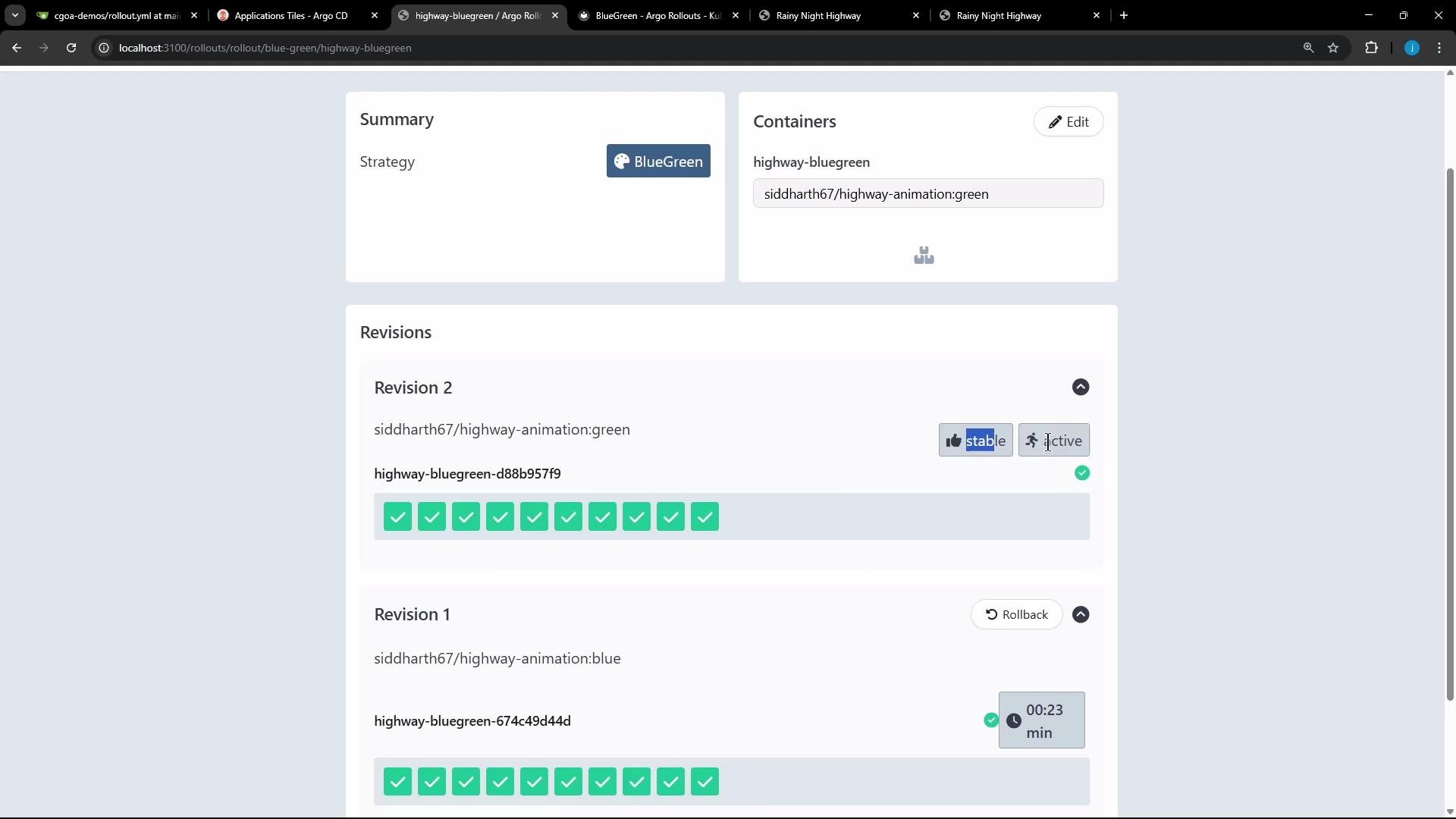This screenshot has height=819, width=1456.
Task: Click the browser back arrow
Action: (17, 48)
